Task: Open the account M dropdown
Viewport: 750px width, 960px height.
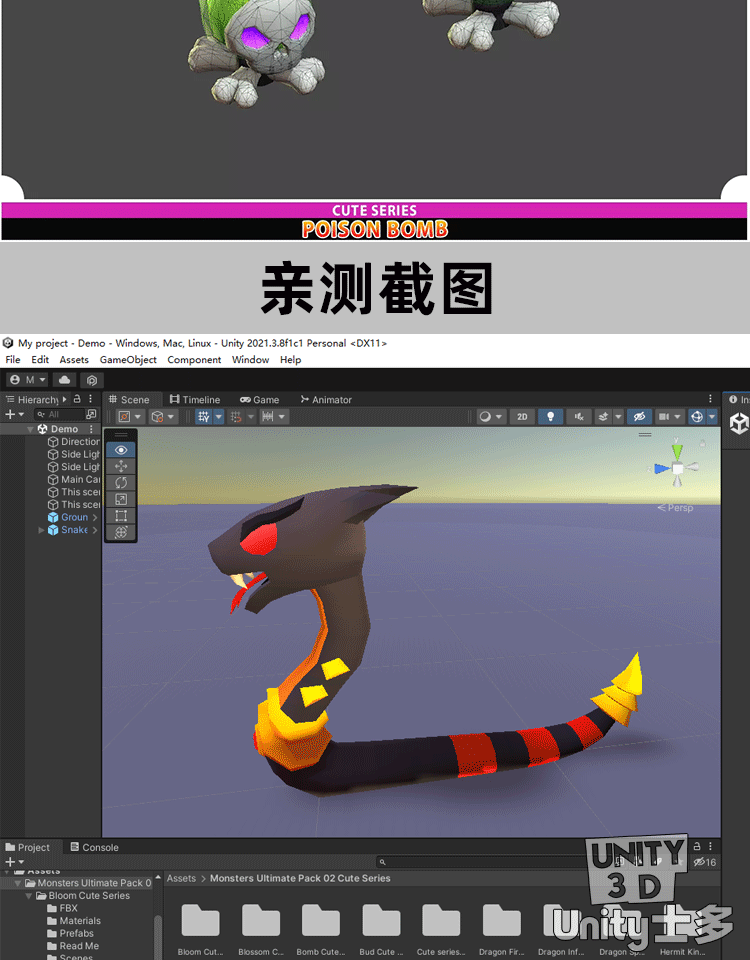Action: 28,380
